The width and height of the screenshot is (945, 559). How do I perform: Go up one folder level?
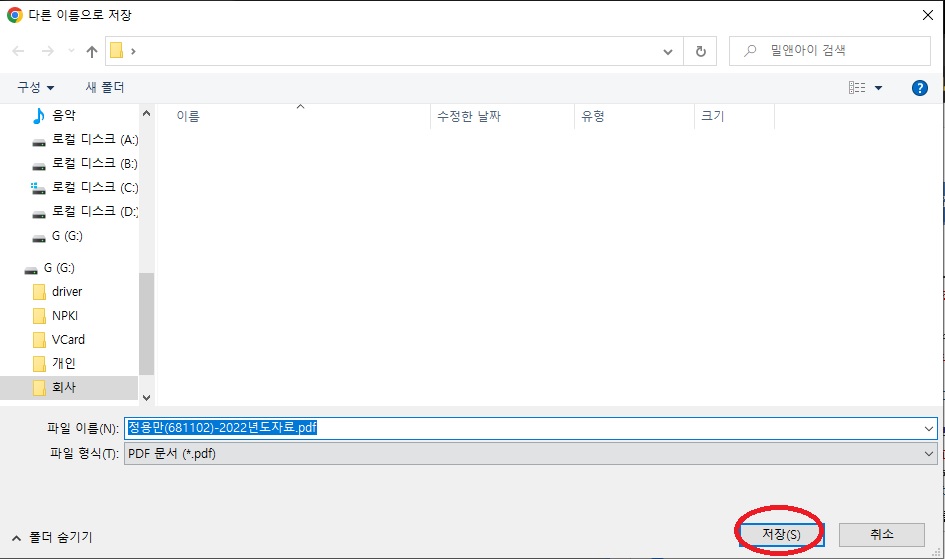pos(92,51)
